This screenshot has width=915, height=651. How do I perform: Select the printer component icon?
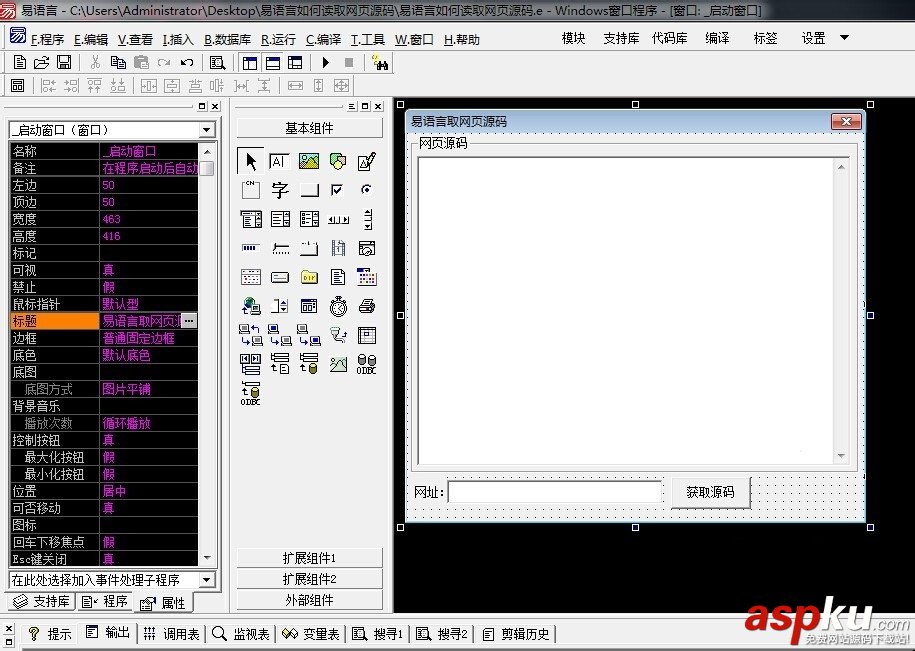(x=366, y=306)
